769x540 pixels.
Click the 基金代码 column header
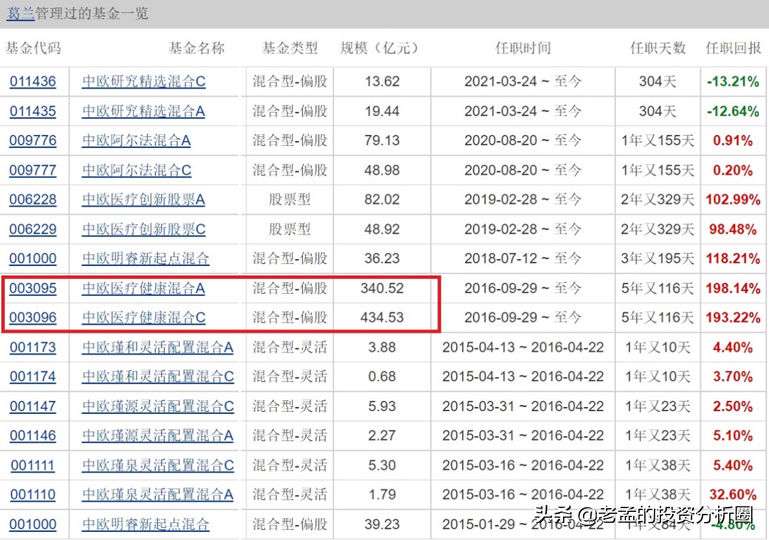coord(33,48)
